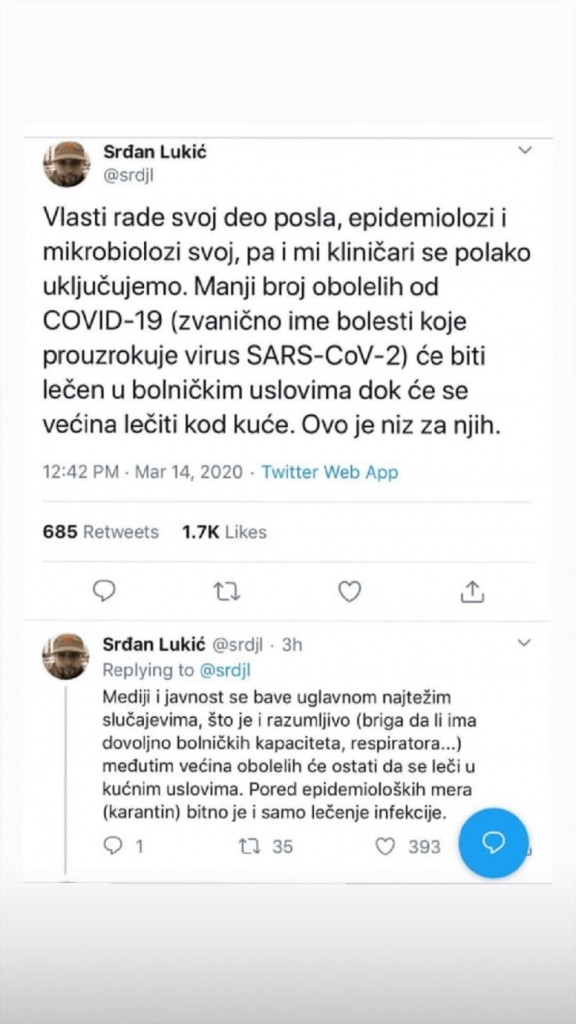Expand more options for Srđan Lukić's first tweet

coord(524,148)
